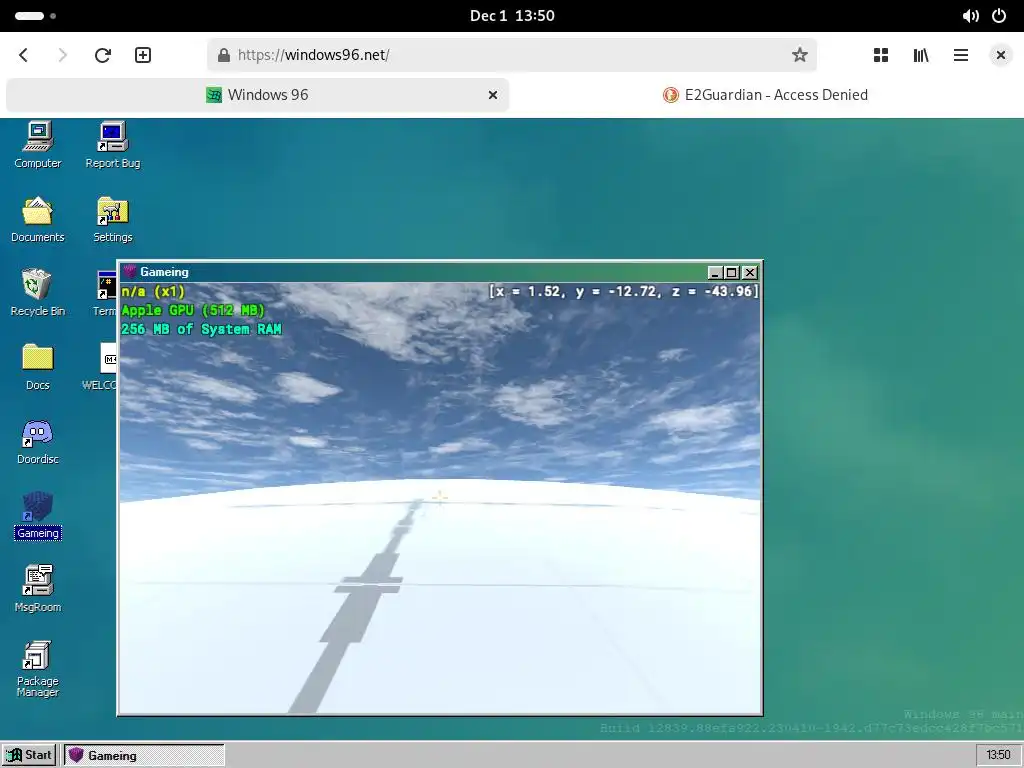Click the site lock icon in address bar
Screen dimensions: 1024x768
pyautogui.click(x=223, y=55)
